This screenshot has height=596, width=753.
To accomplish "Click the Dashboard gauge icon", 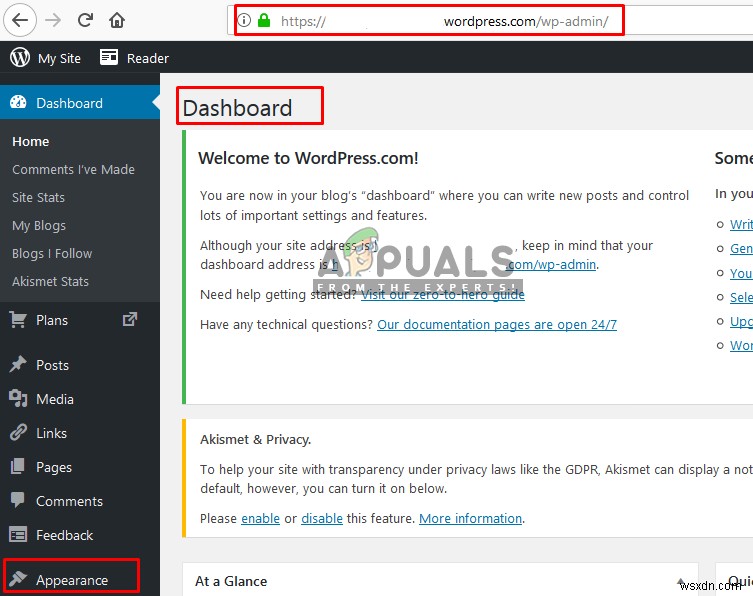I will [18, 102].
